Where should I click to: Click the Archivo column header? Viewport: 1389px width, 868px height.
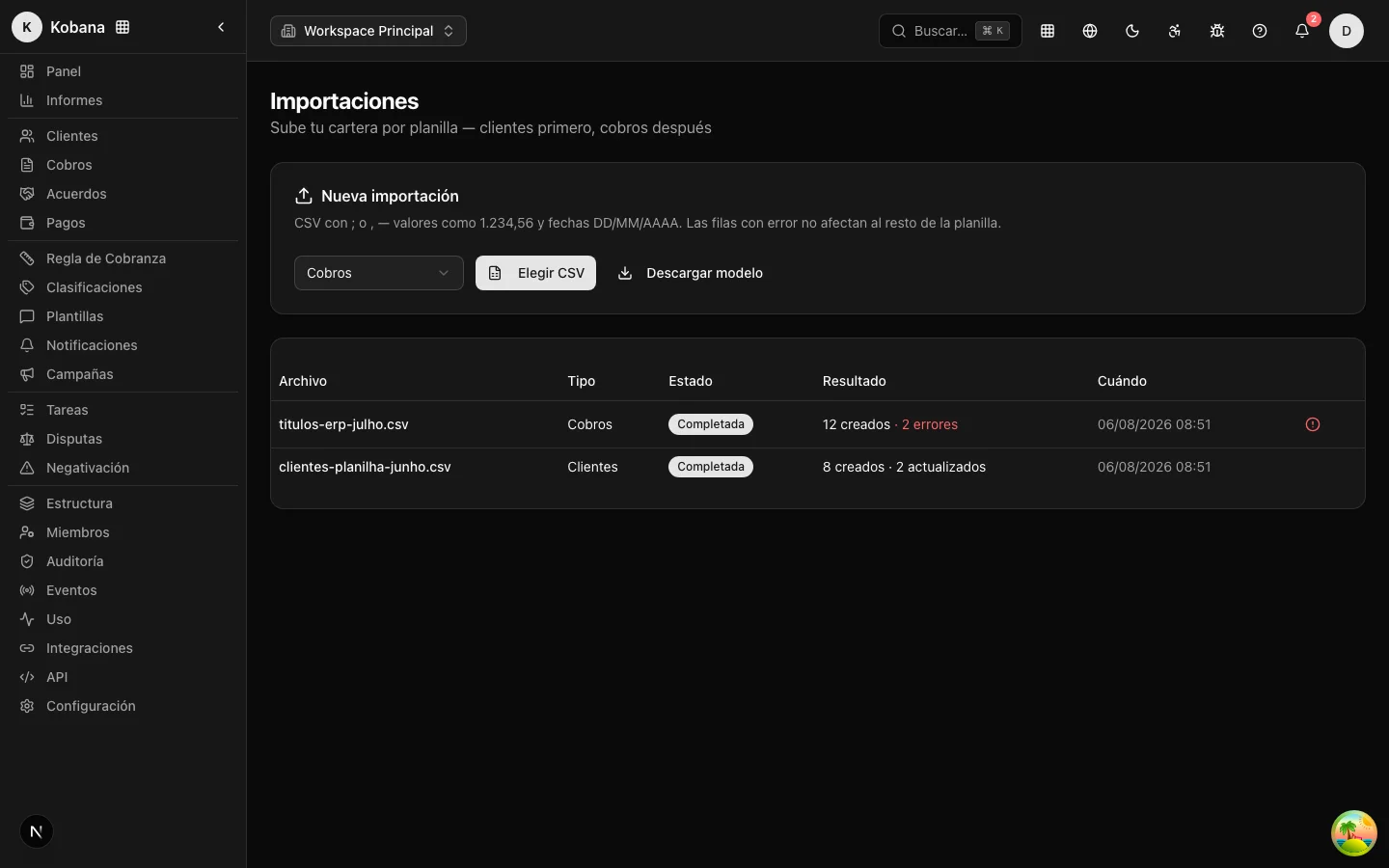click(303, 381)
